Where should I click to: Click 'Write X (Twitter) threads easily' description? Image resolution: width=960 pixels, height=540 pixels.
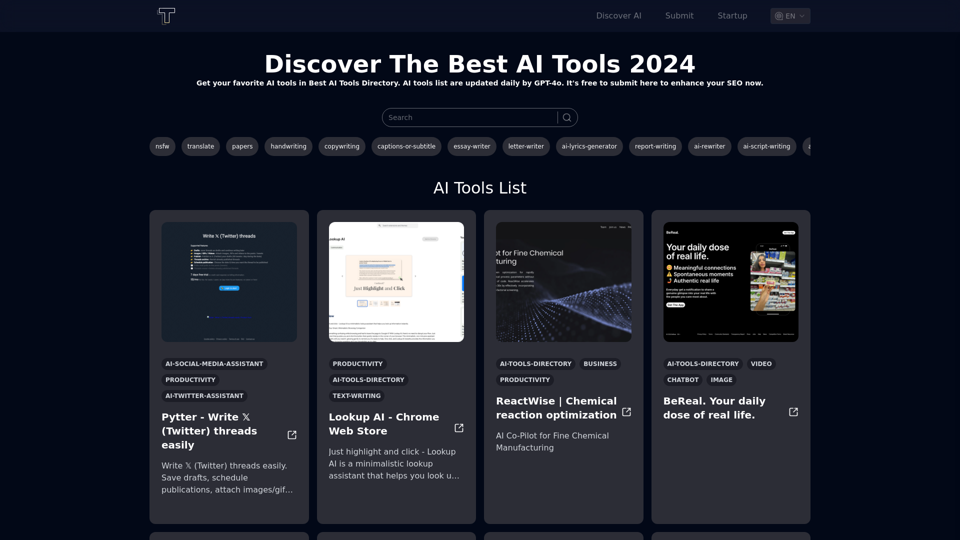[227, 478]
